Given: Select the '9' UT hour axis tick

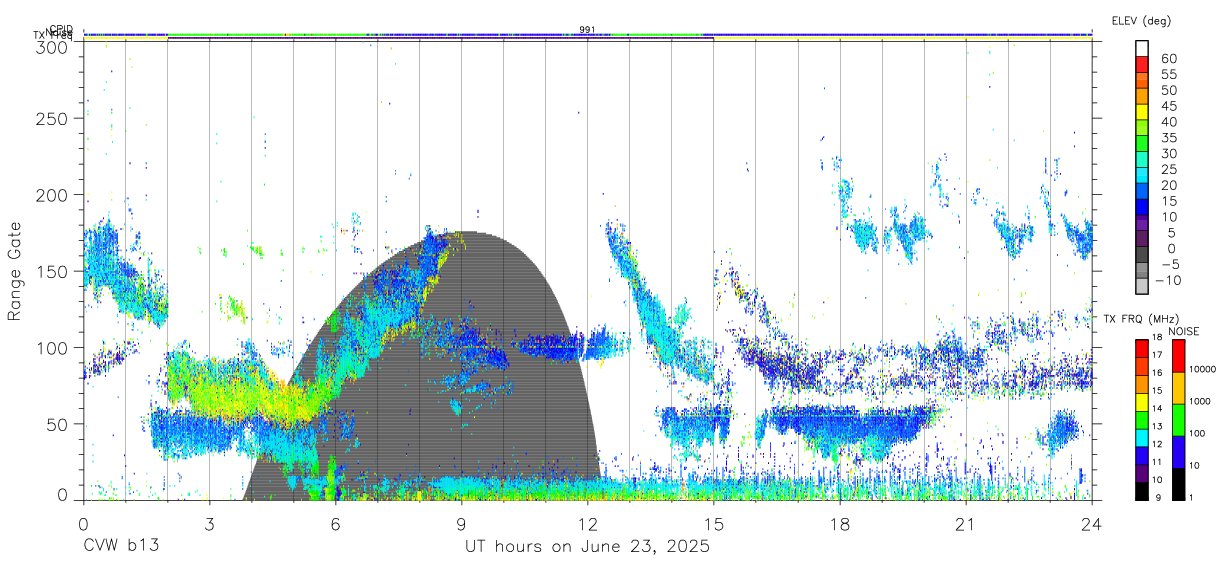Looking at the screenshot, I should [461, 525].
